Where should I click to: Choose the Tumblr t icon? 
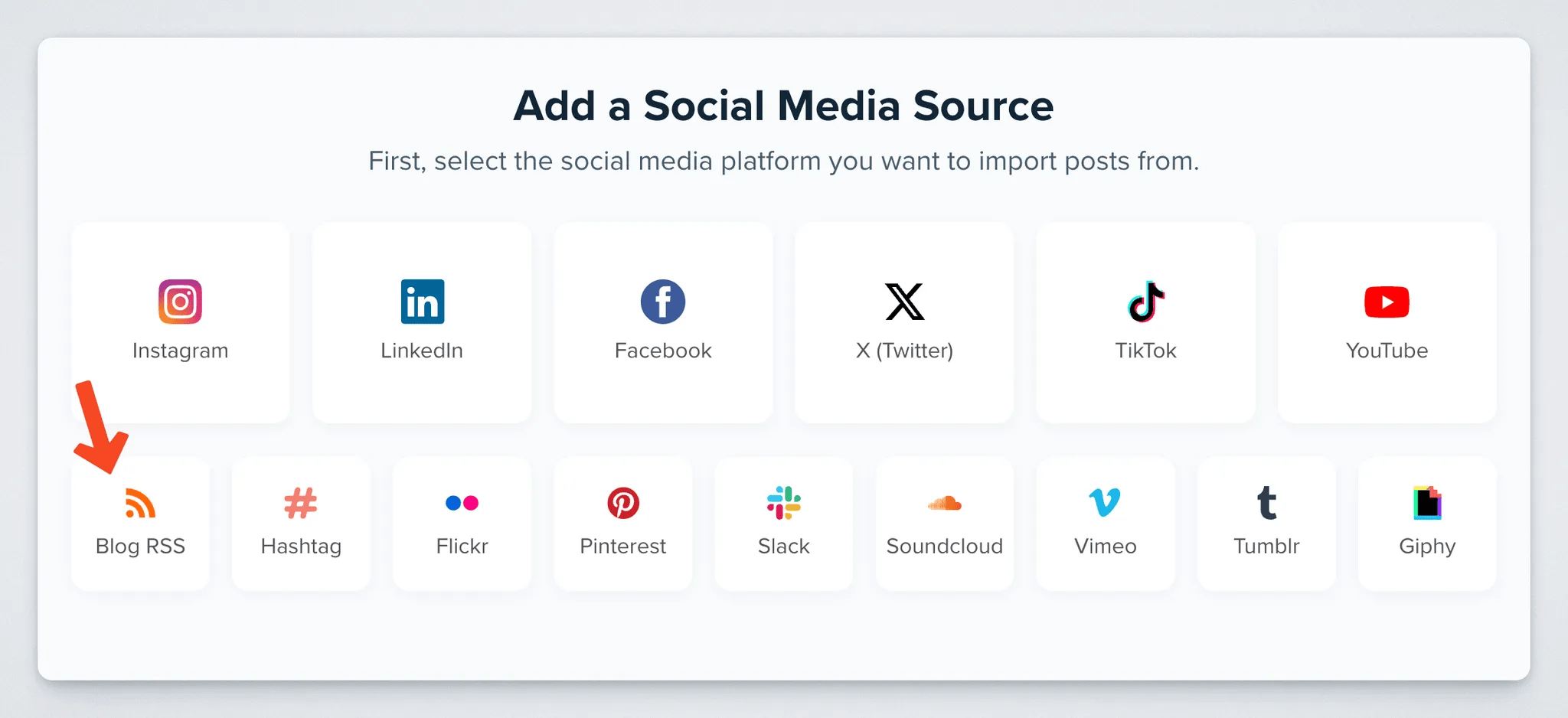(1267, 503)
